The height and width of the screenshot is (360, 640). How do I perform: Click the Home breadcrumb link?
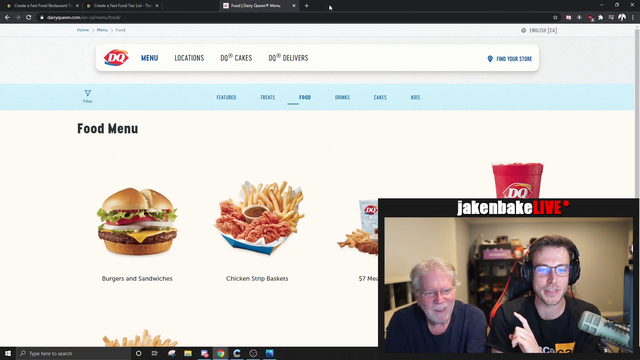click(x=83, y=30)
